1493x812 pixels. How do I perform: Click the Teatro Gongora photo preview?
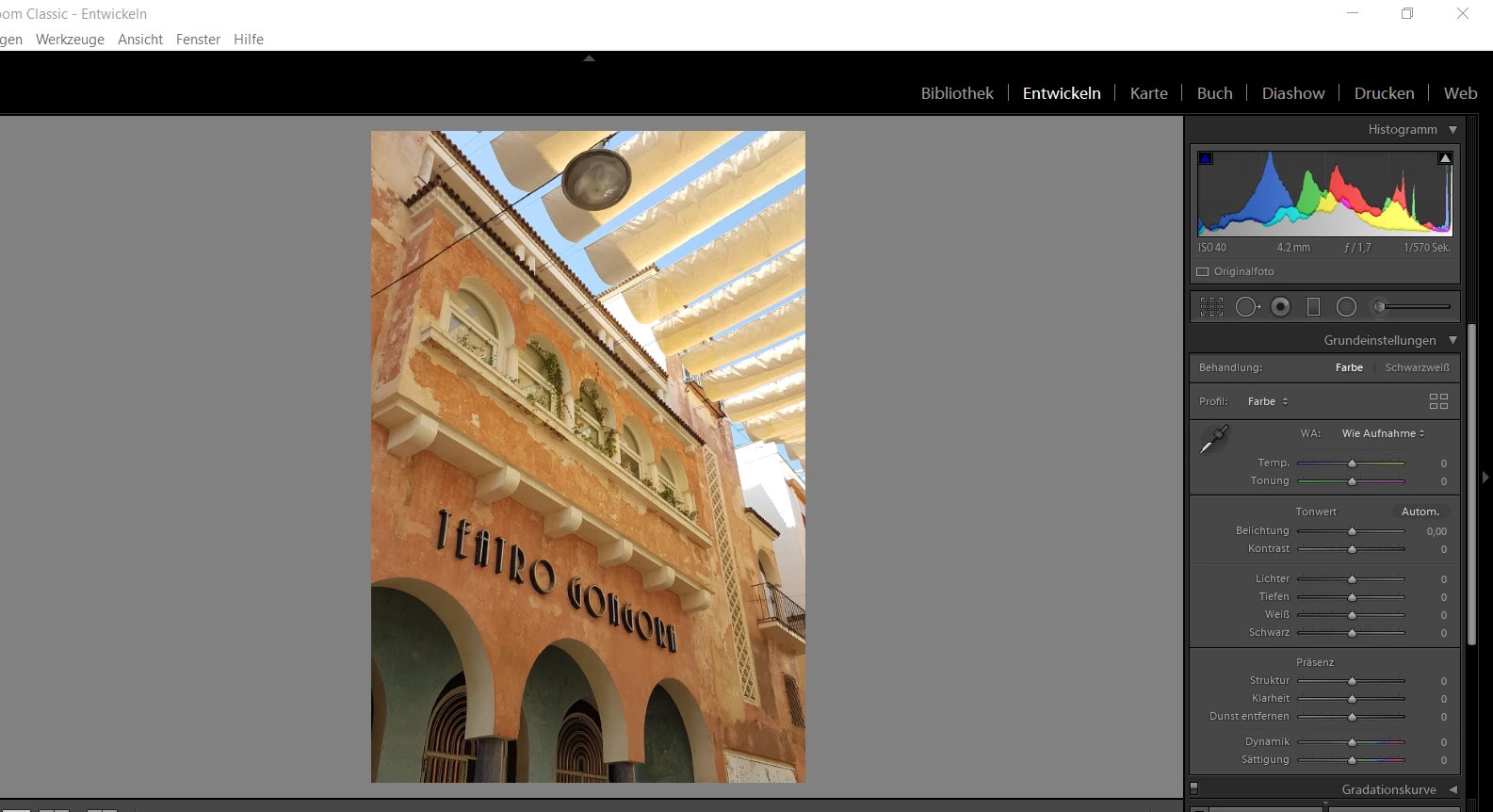(x=588, y=457)
